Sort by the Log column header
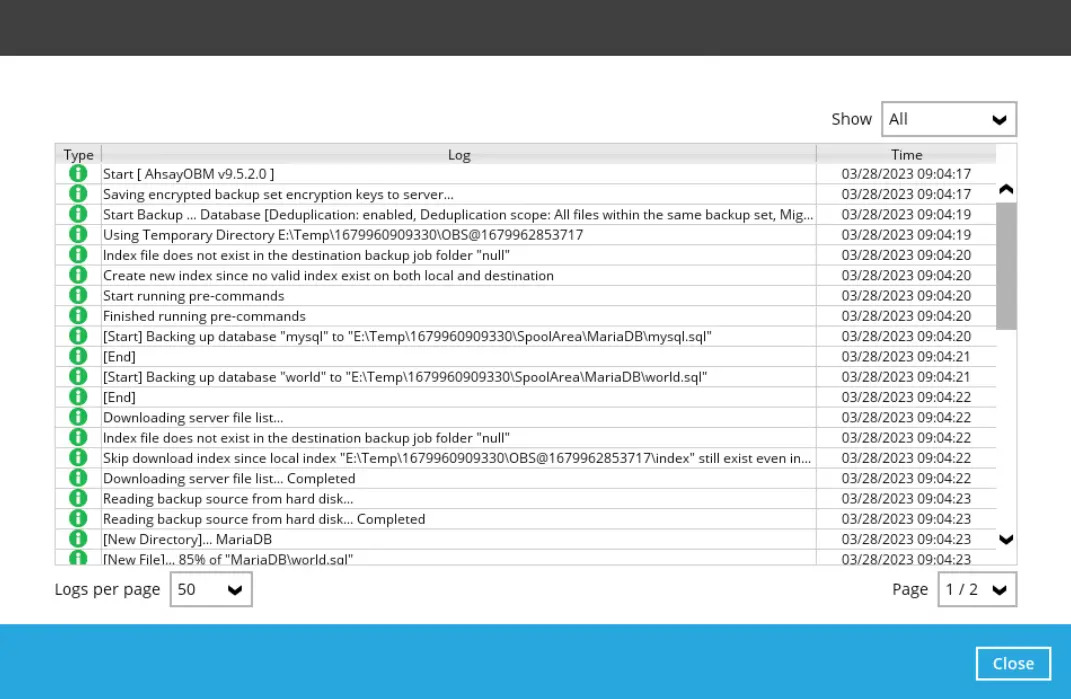Image resolution: width=1071 pixels, height=699 pixels. click(x=459, y=155)
